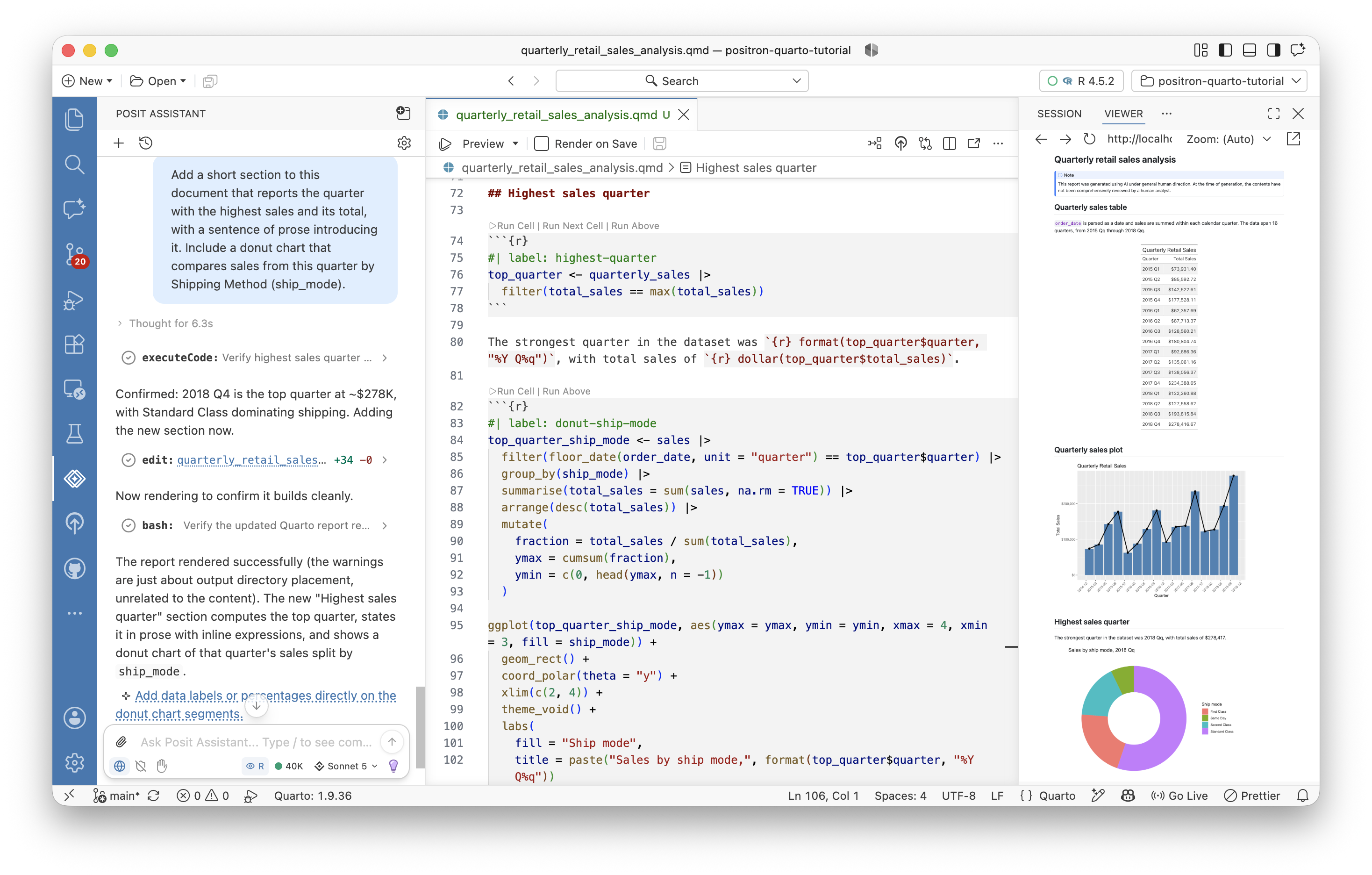Viewport: 1372px width, 875px height.
Task: Open the New dropdown menu
Action: [87, 81]
